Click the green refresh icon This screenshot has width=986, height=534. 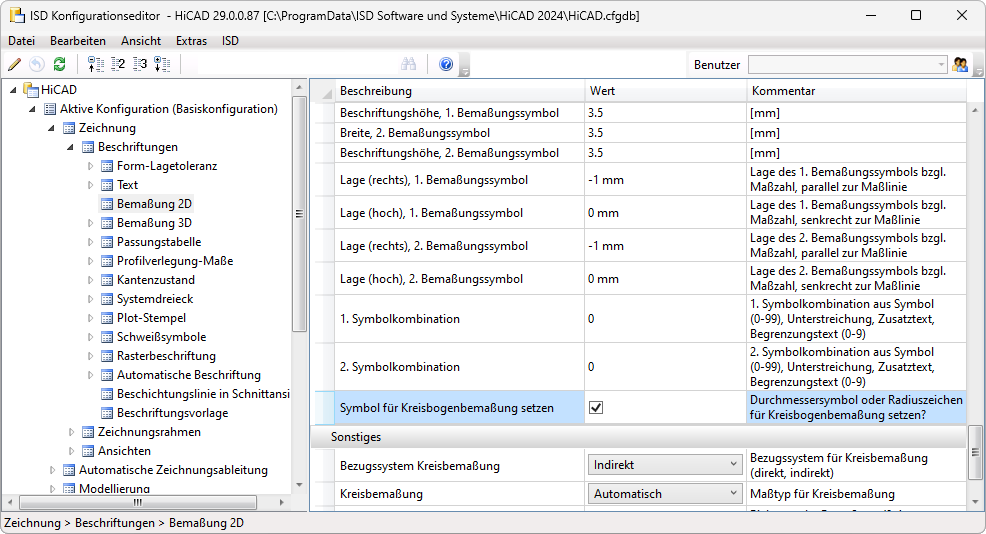click(x=60, y=64)
